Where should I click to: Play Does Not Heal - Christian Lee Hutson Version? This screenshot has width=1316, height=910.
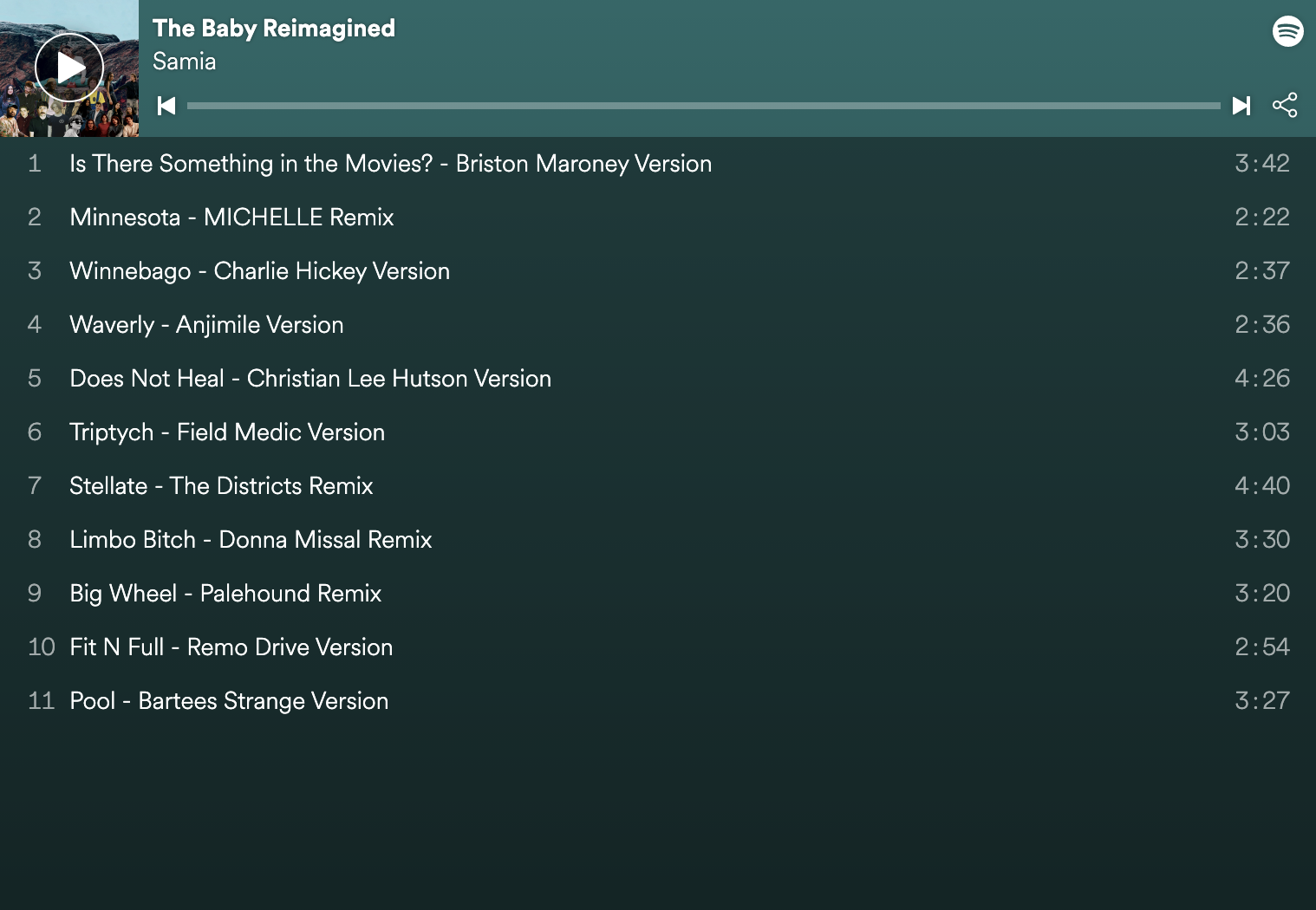coord(658,379)
